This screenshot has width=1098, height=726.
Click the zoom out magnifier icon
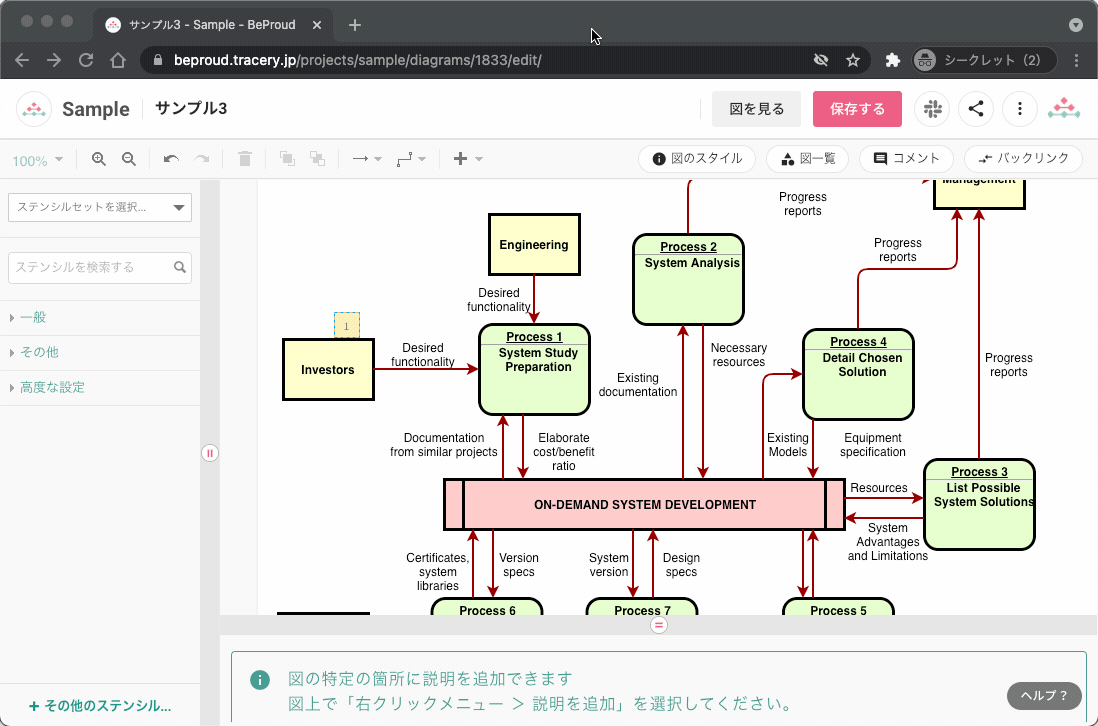[128, 159]
